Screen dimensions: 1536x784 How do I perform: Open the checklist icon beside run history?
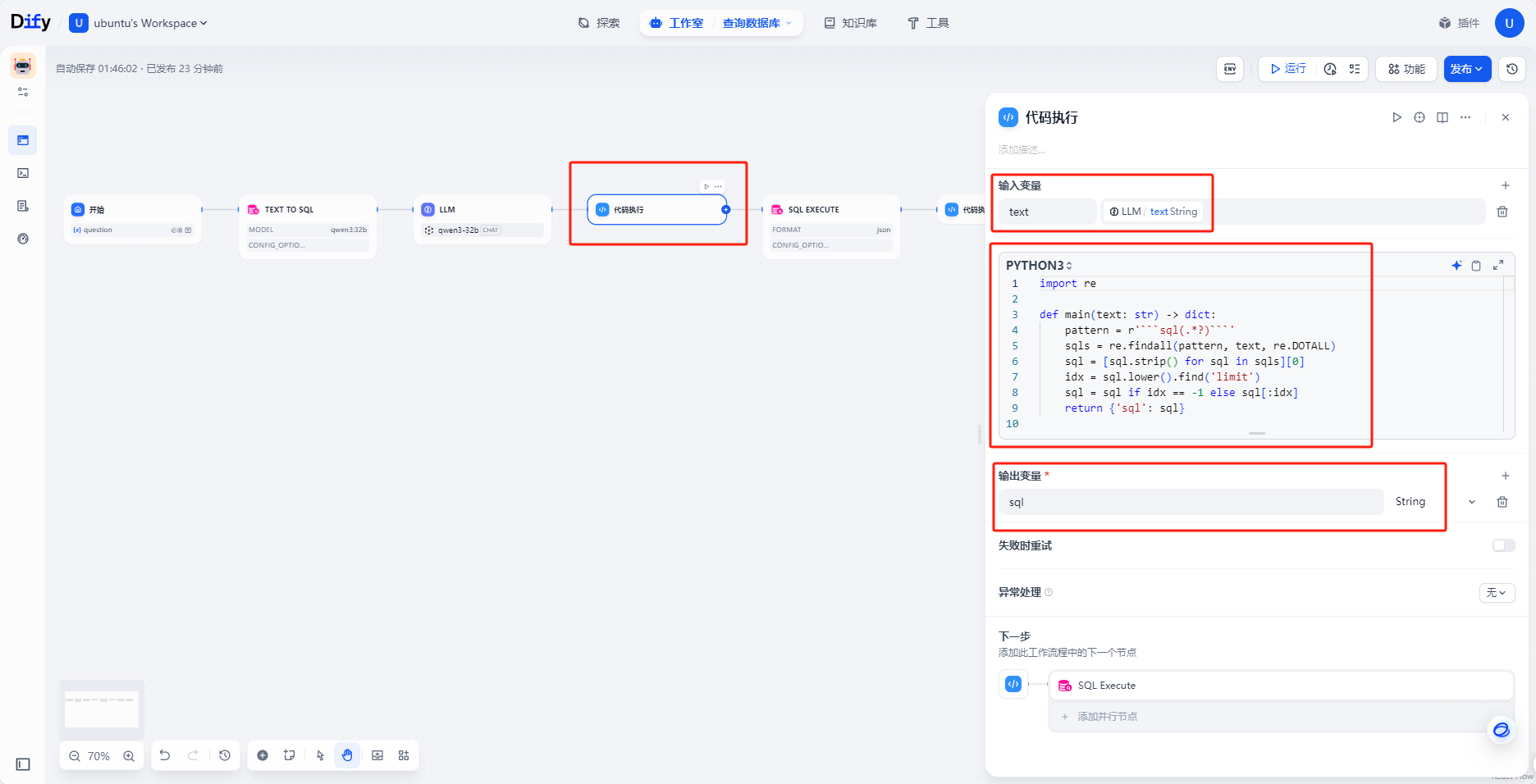pos(1355,69)
